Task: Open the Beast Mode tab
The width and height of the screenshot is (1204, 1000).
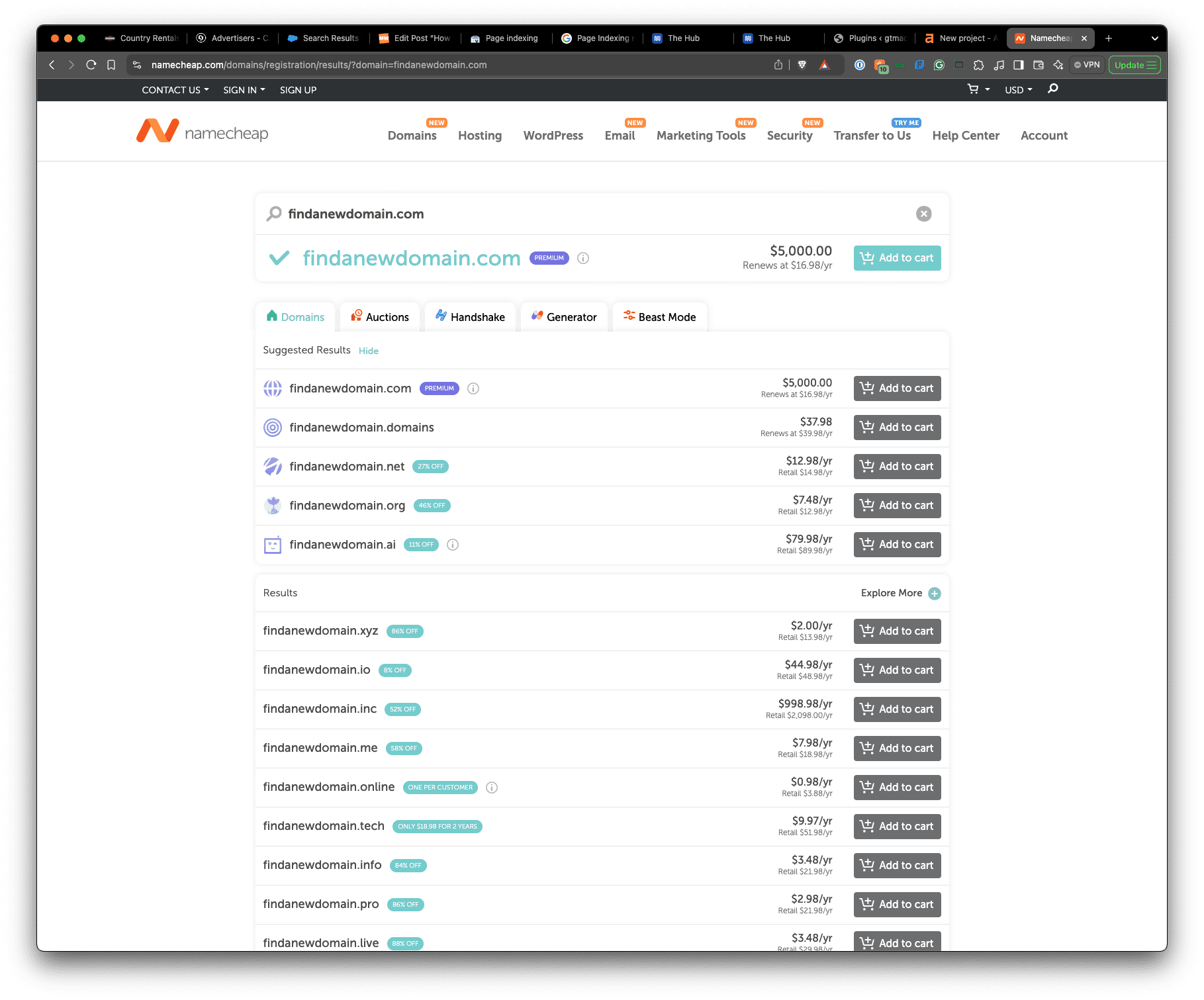Action: coord(659,316)
